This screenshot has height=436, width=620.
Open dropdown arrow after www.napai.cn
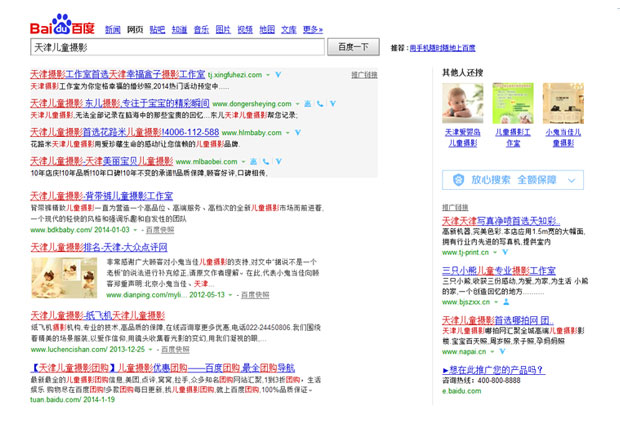(492, 352)
